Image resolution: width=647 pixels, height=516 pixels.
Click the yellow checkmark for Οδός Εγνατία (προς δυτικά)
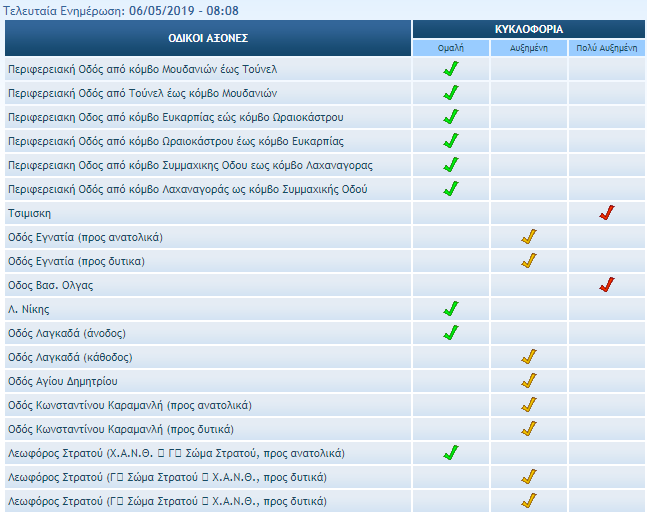pyautogui.click(x=529, y=261)
